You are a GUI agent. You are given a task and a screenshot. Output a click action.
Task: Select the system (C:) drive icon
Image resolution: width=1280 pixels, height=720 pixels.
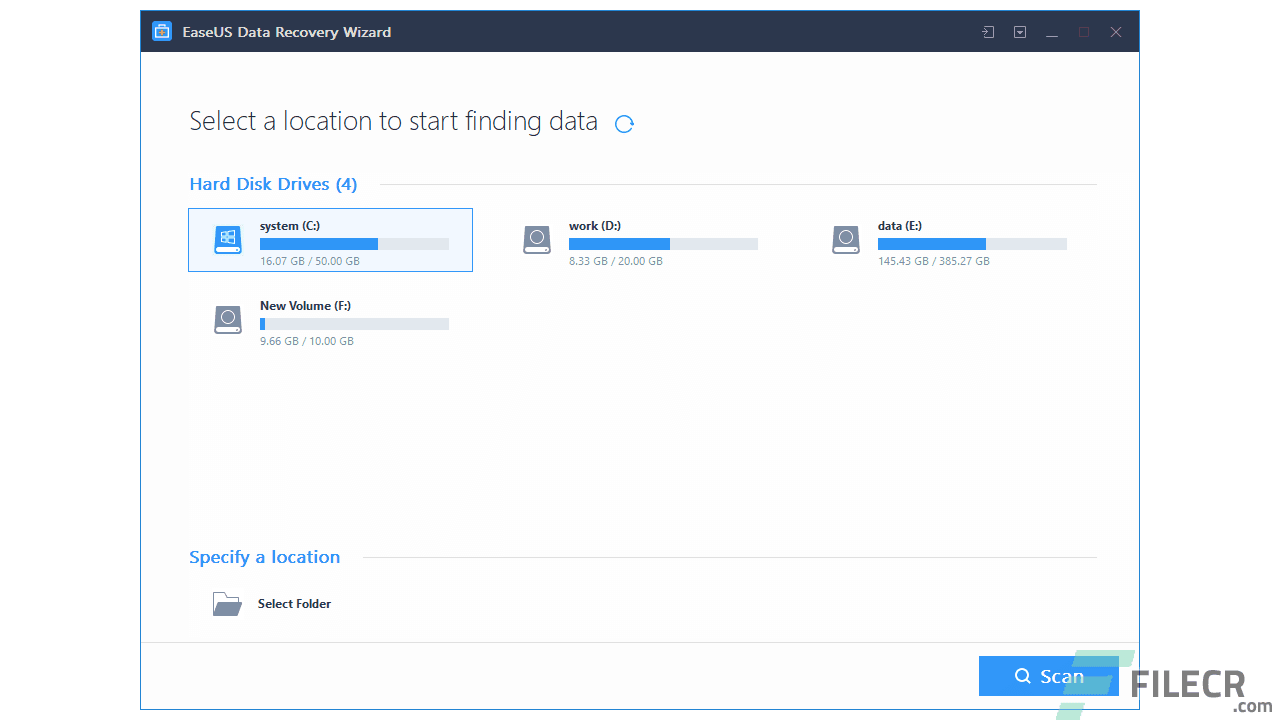[227, 240]
